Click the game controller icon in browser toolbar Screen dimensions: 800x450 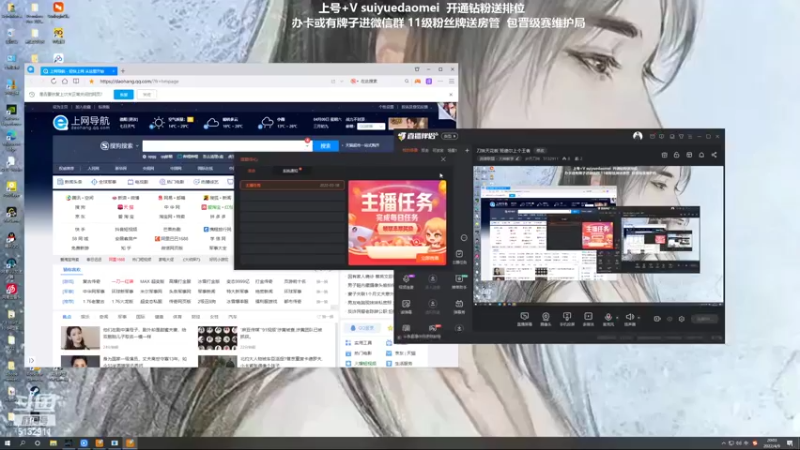[x=418, y=81]
